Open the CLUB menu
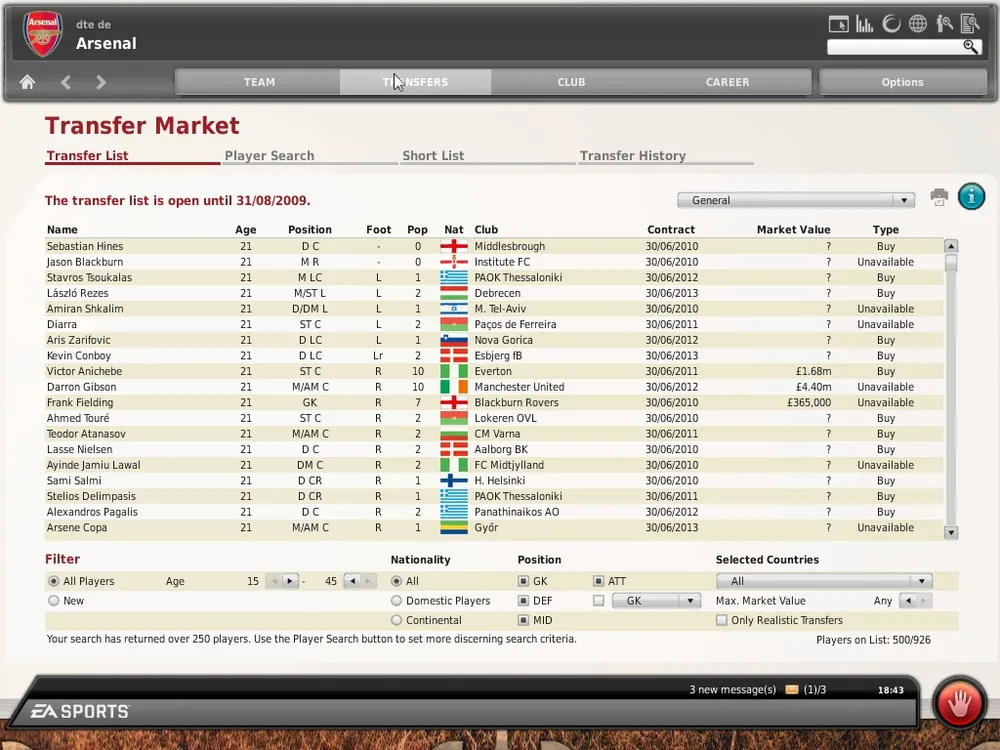 (571, 82)
